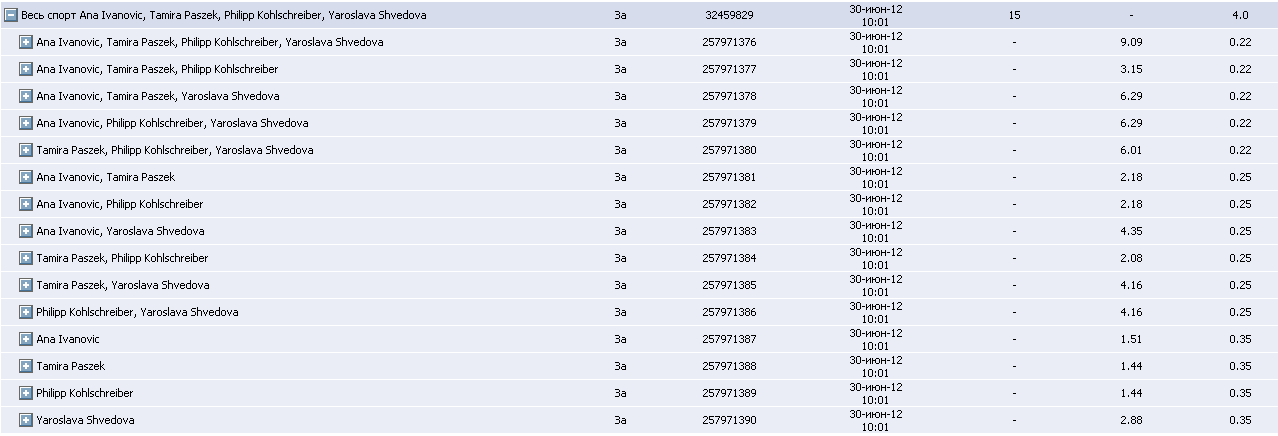Expand the four-player Ivanovic, Paszek, Kohlschreiber, Shvedova sub-row
This screenshot has width=1278, height=436.
click(x=26, y=43)
